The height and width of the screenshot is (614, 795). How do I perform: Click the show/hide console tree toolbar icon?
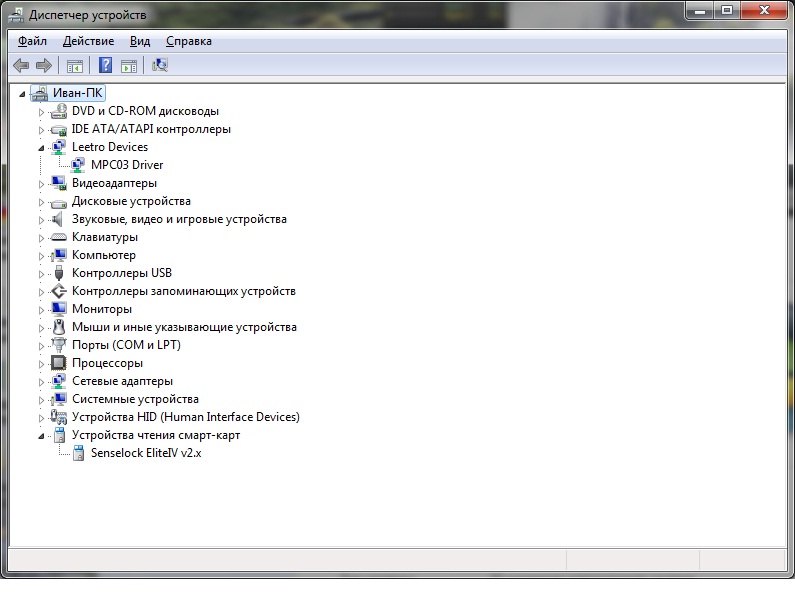pyautogui.click(x=75, y=65)
